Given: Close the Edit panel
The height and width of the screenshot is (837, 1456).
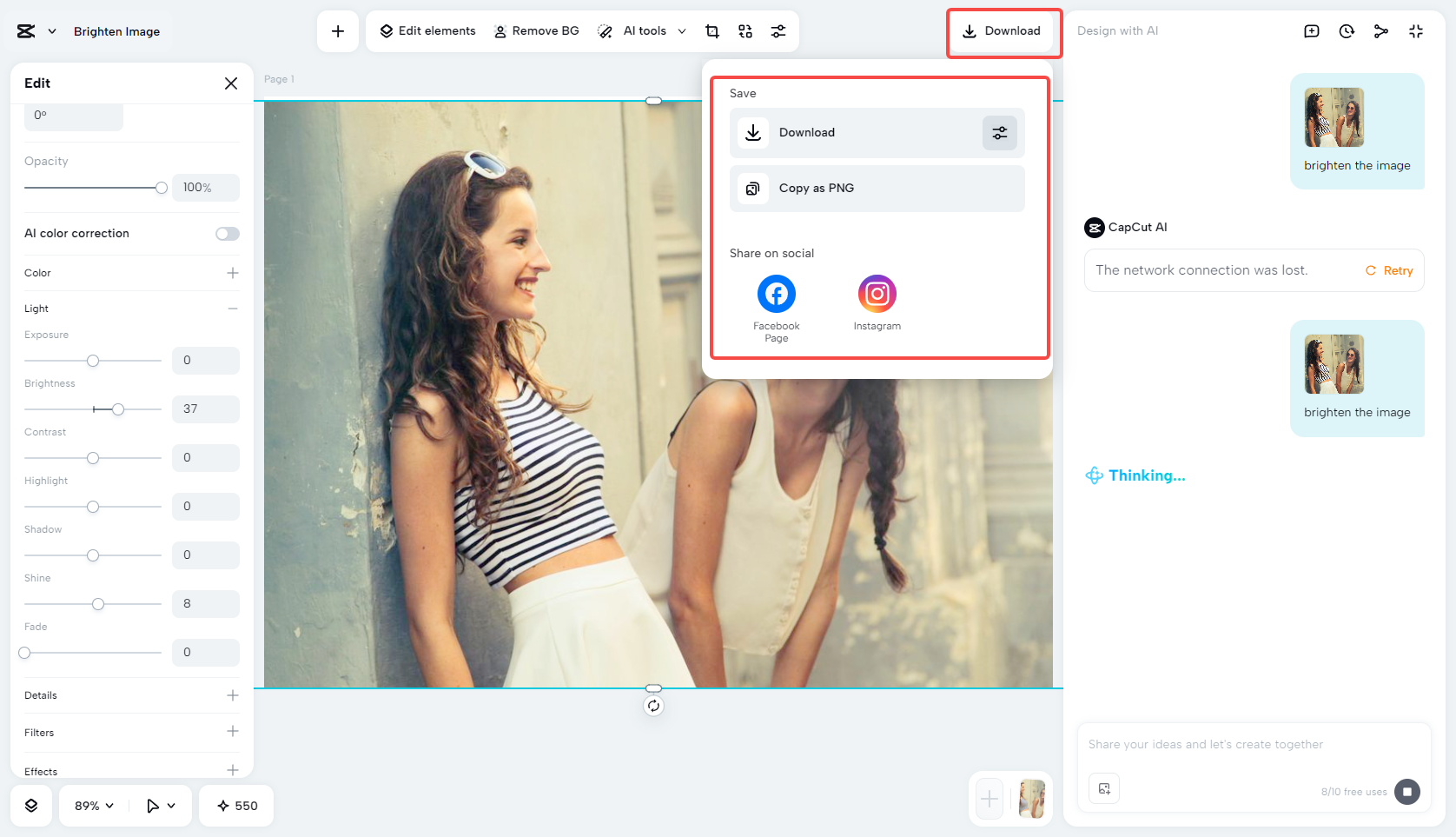Looking at the screenshot, I should point(231,83).
